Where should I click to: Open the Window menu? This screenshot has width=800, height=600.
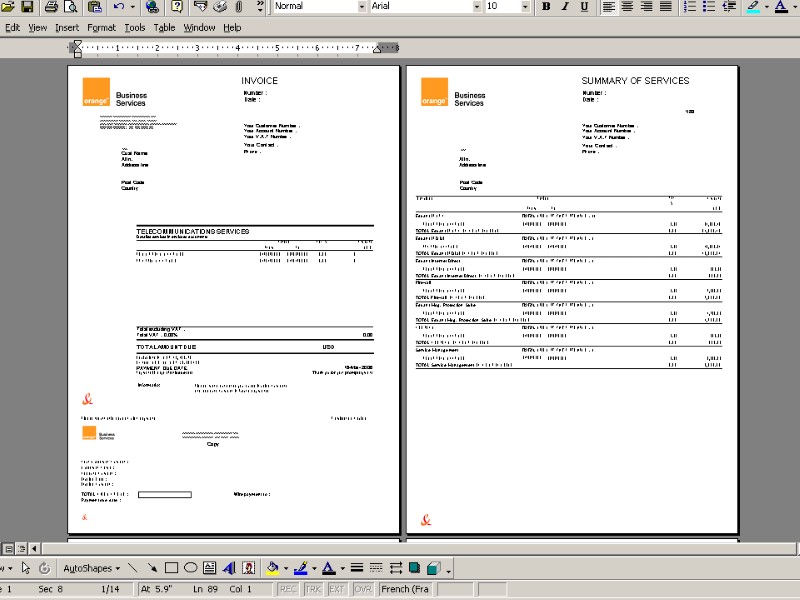point(199,28)
